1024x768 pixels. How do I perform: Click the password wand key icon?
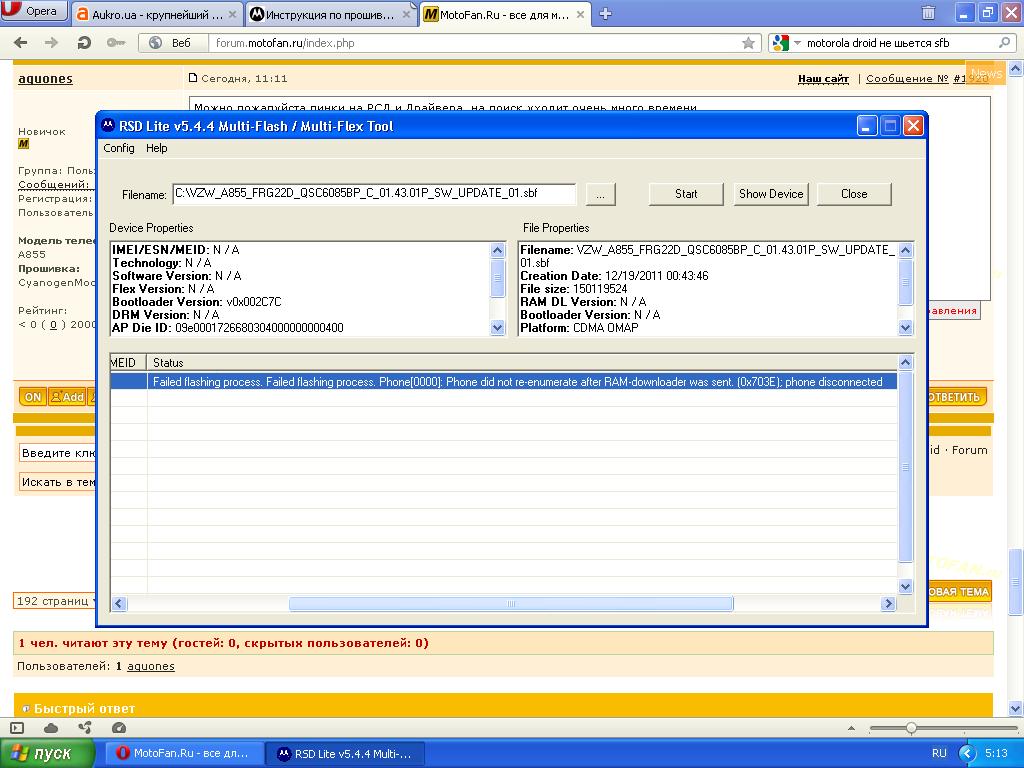tap(116, 42)
